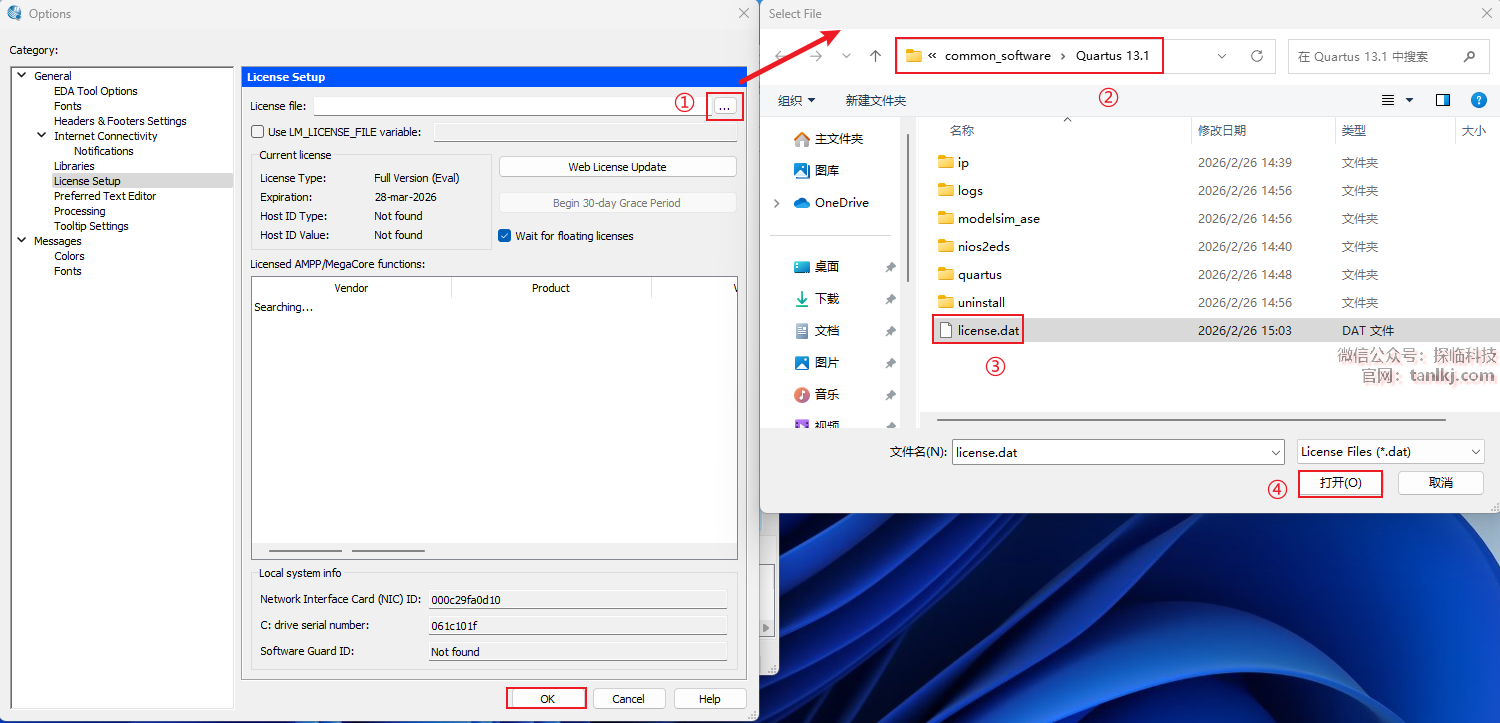1500x723 pixels.
Task: Click the 打开(O) button
Action: [1340, 483]
